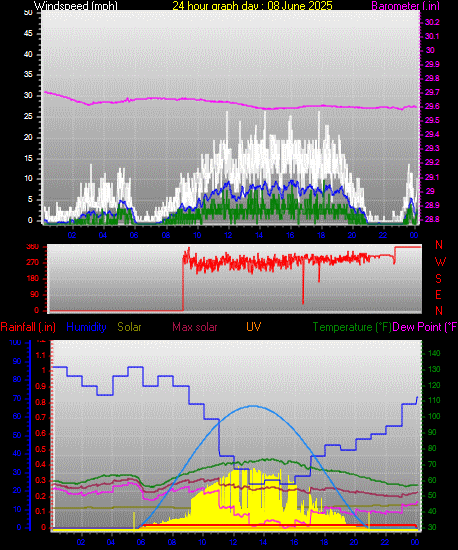The height and width of the screenshot is (550, 458).
Task: Click the '29.6' barometer axis value
Action: [432, 107]
